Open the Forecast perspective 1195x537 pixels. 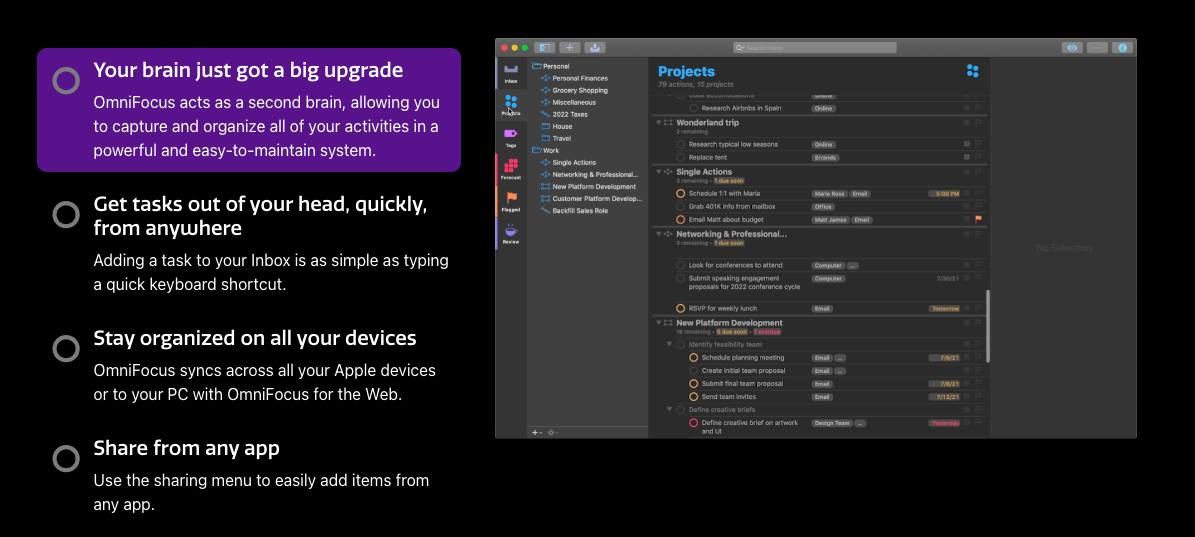point(511,169)
